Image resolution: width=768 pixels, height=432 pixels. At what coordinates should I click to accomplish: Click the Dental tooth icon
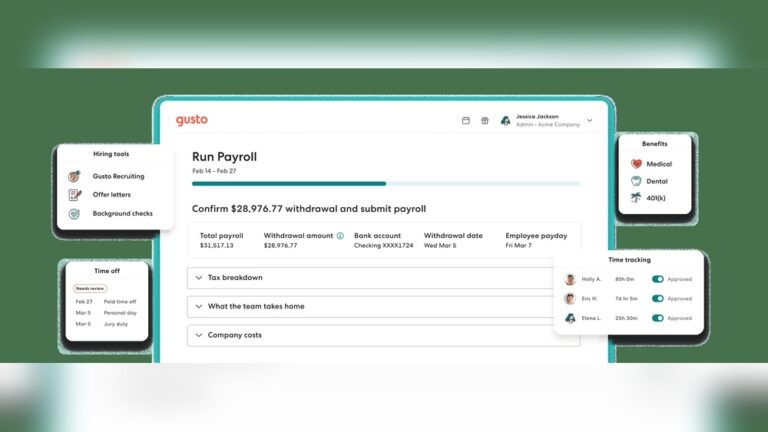click(636, 181)
